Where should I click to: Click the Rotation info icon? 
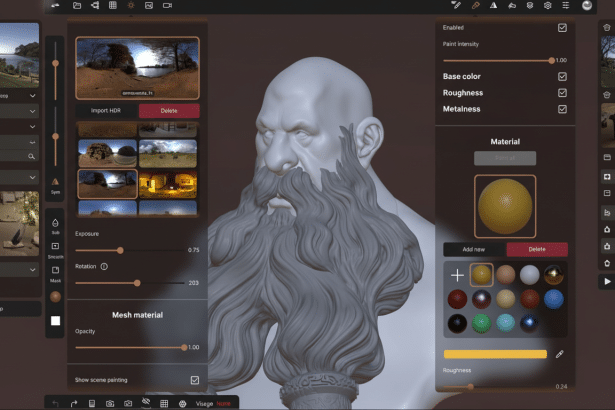[104, 266]
